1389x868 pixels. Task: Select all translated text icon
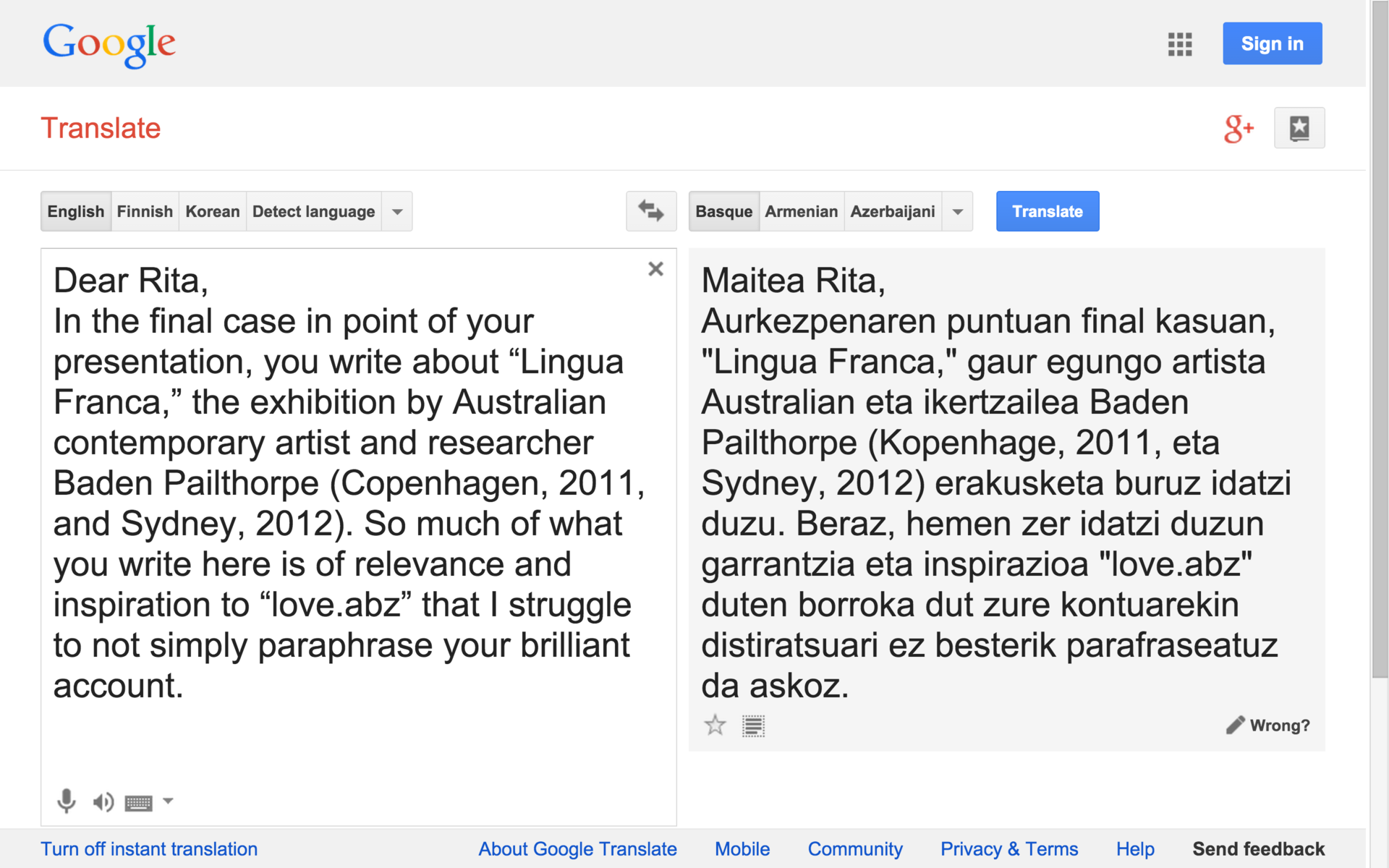753,726
